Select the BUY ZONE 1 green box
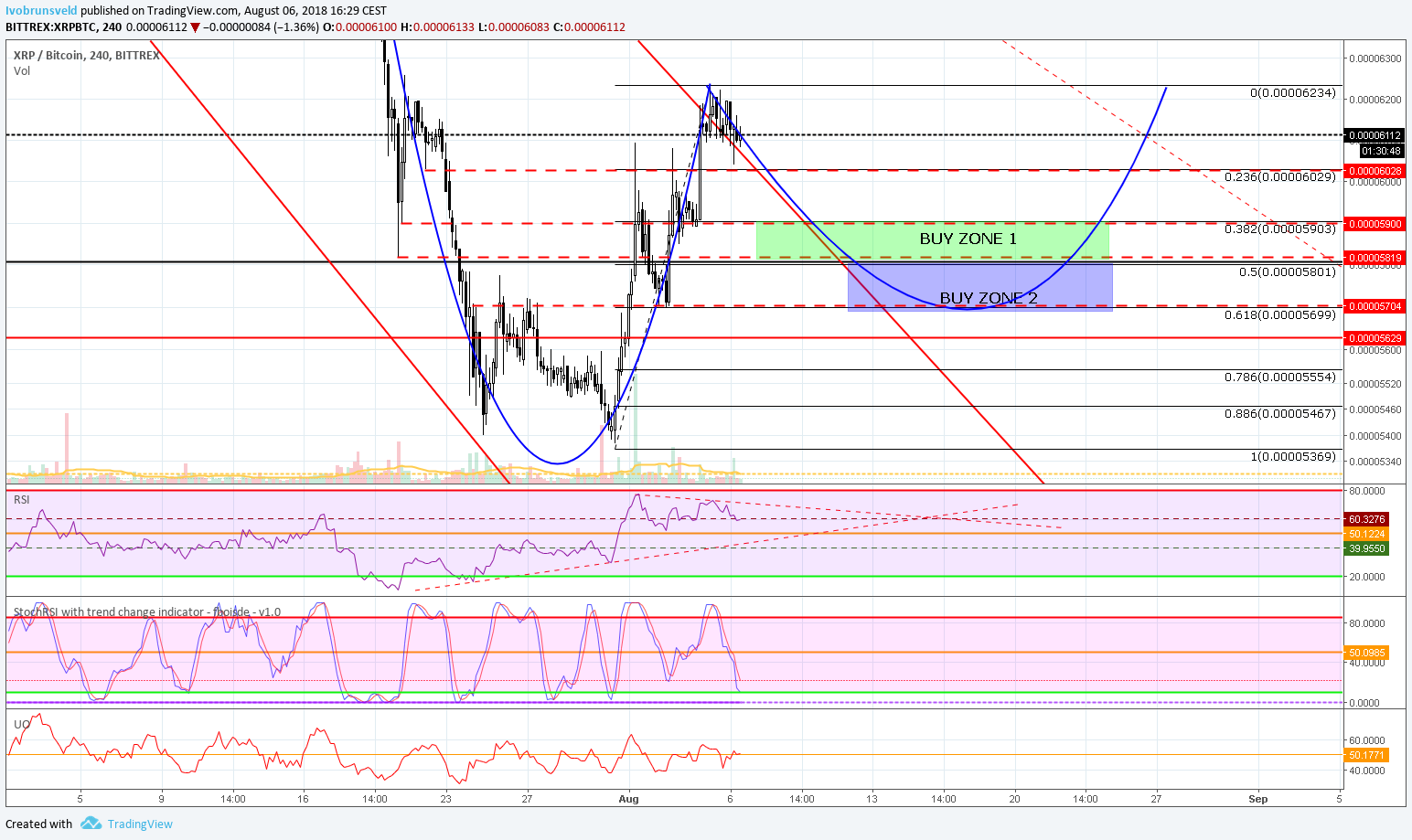The height and width of the screenshot is (840, 1412). pyautogui.click(x=933, y=239)
